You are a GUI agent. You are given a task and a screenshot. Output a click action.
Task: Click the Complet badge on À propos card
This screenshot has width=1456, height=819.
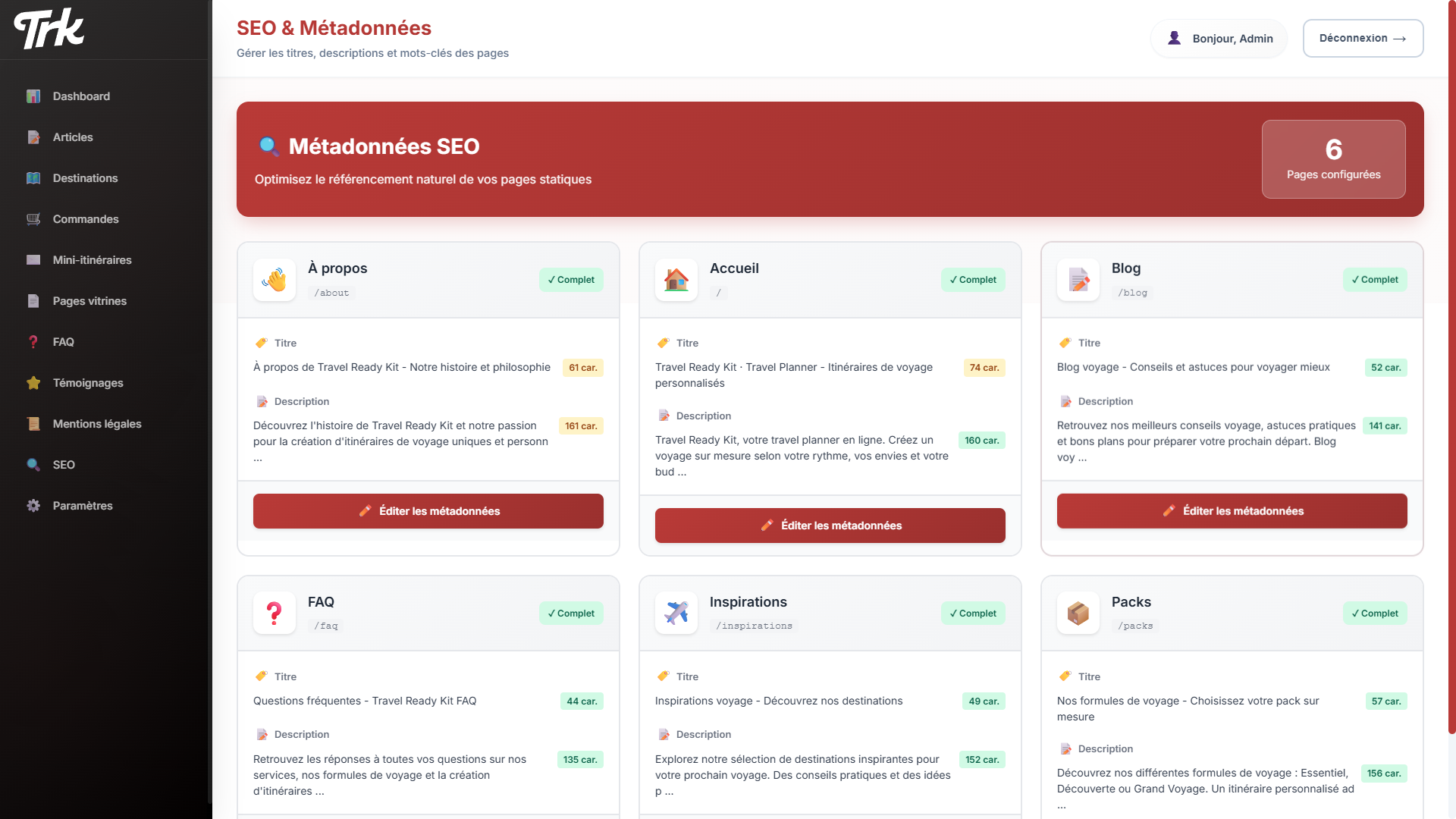[571, 280]
